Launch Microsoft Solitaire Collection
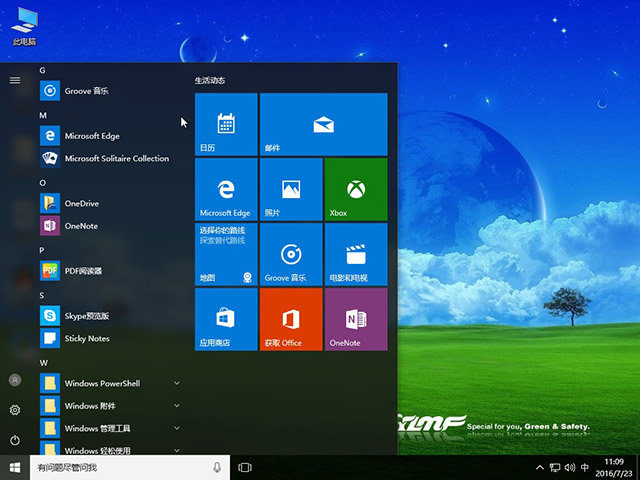 pyautogui.click(x=116, y=158)
